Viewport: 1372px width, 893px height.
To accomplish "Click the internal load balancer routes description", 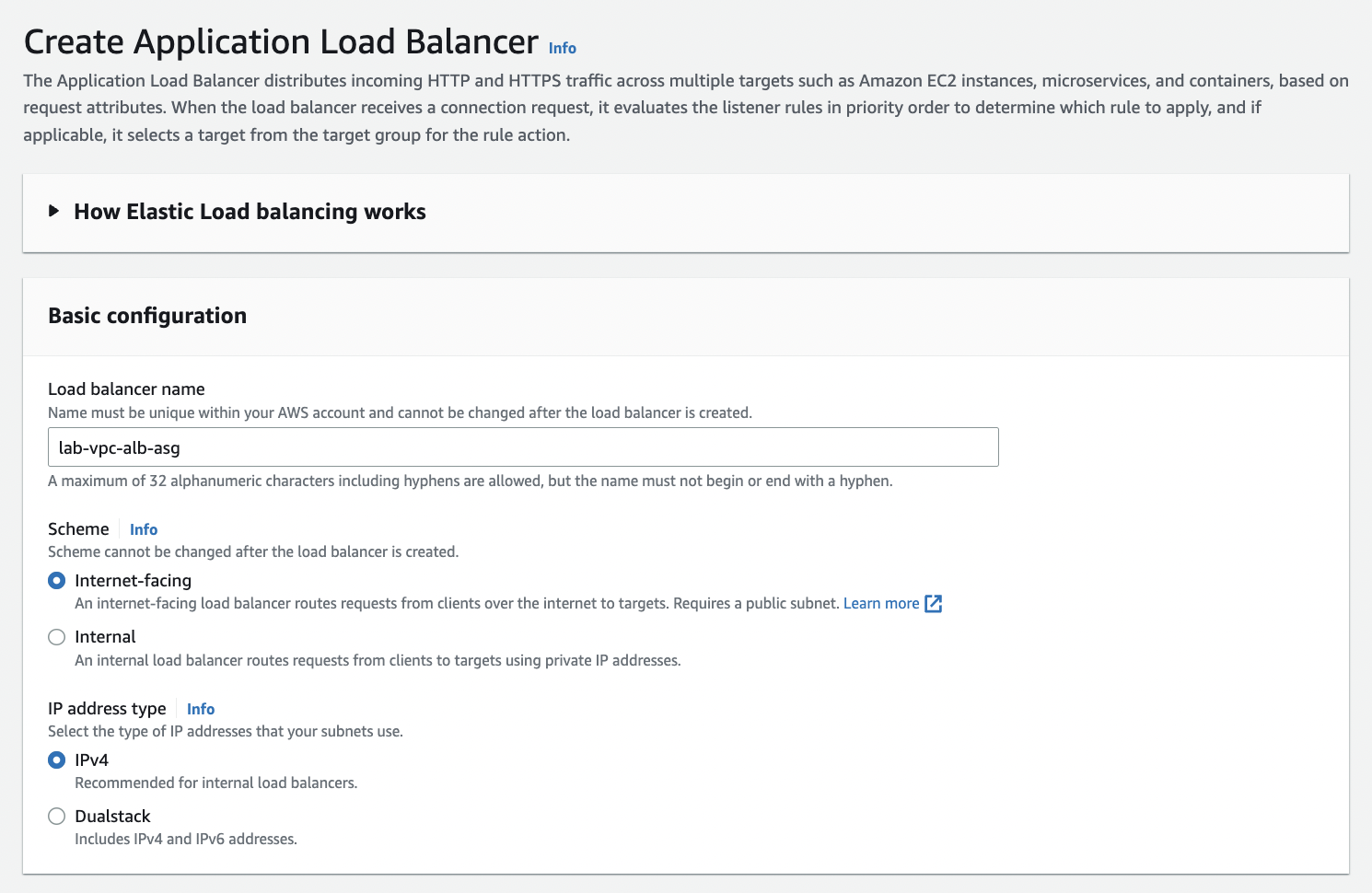I will click(378, 661).
